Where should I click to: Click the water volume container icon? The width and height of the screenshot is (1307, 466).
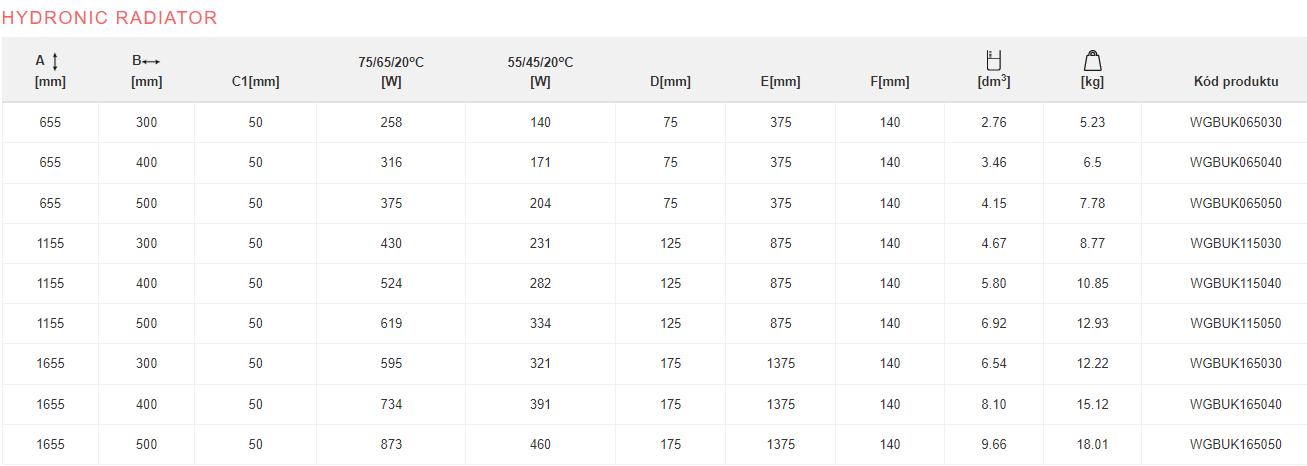pos(993,60)
